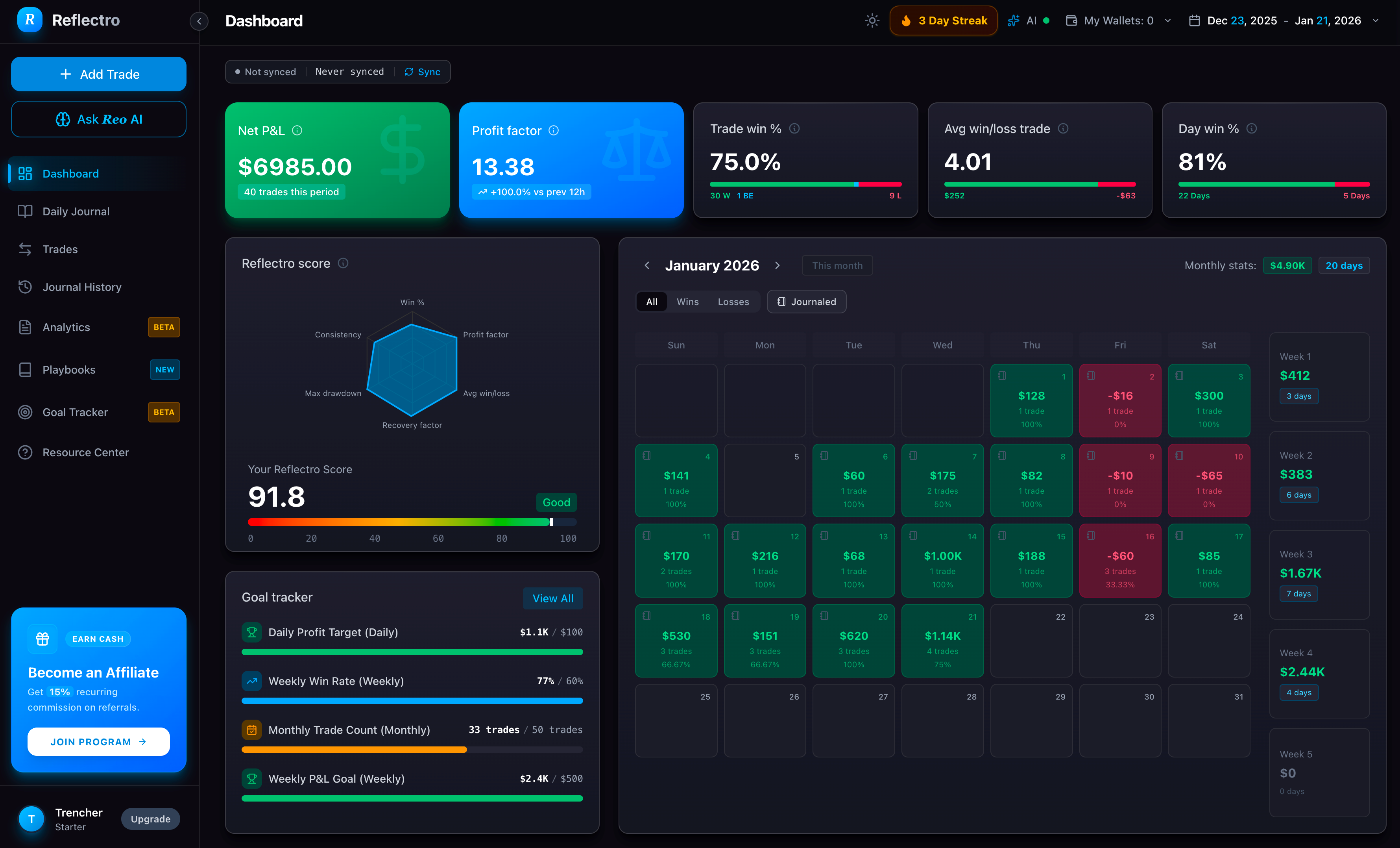Click journal icon on January 16 cell
Image resolution: width=1400 pixels, height=848 pixels.
[1091, 535]
